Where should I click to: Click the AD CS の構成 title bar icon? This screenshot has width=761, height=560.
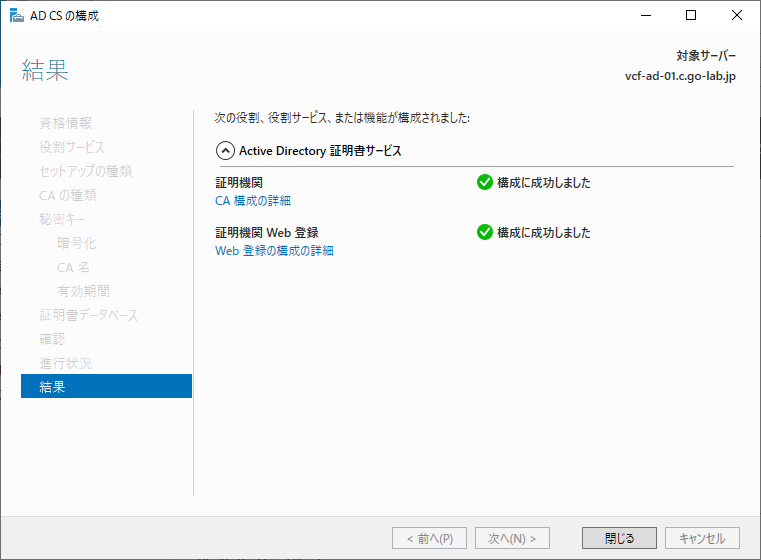click(x=17, y=16)
